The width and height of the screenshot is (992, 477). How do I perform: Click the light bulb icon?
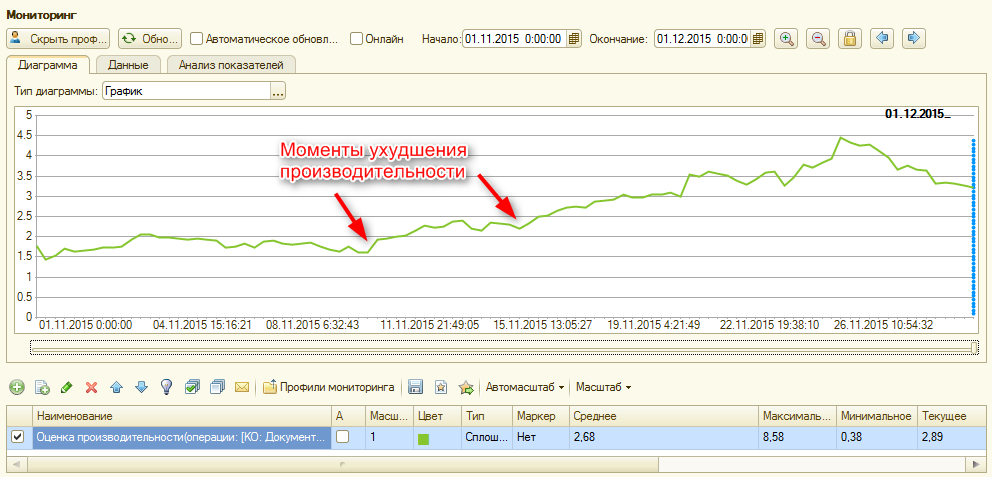[167, 387]
